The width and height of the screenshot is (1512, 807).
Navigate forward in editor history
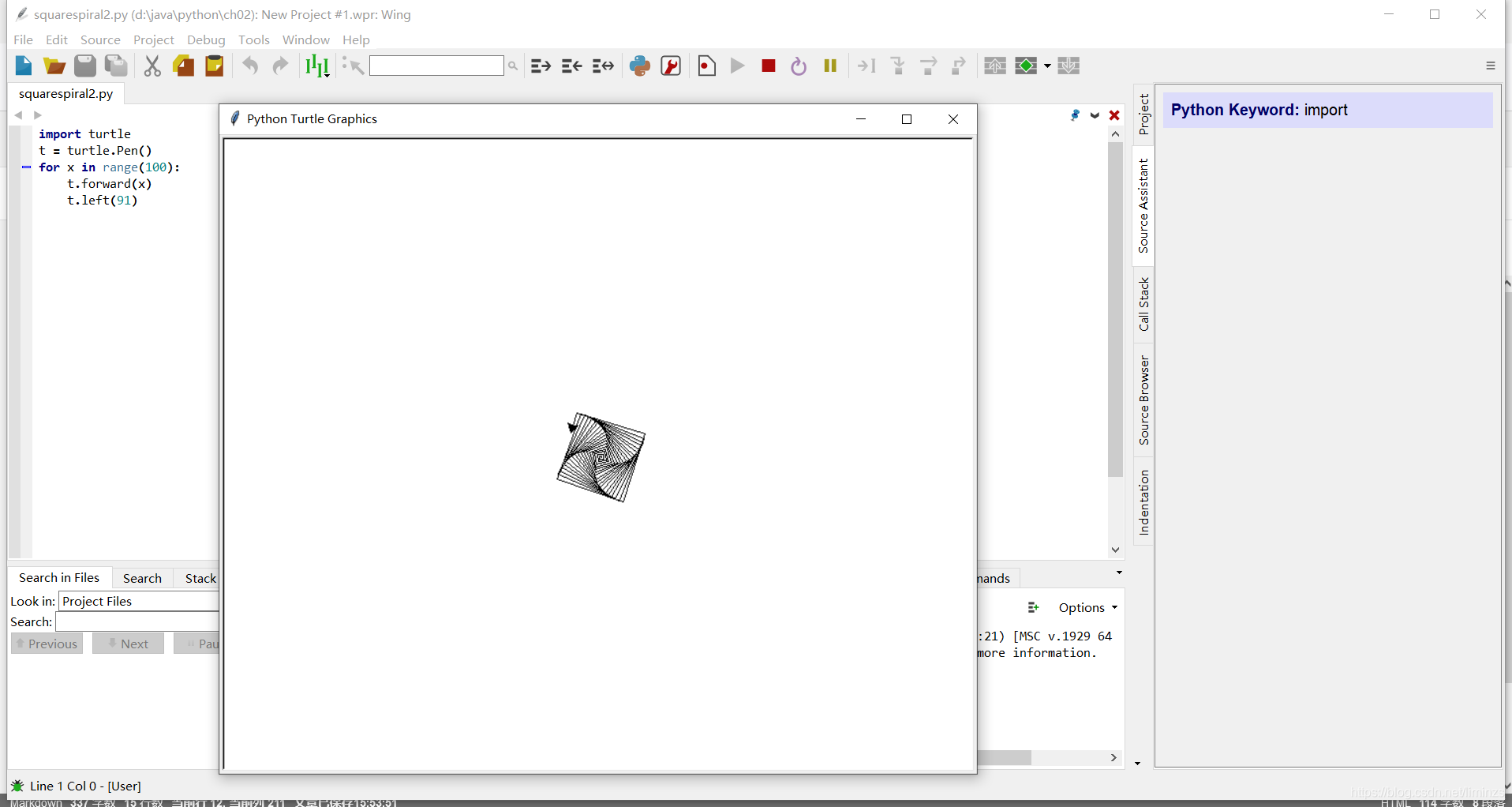tap(37, 115)
